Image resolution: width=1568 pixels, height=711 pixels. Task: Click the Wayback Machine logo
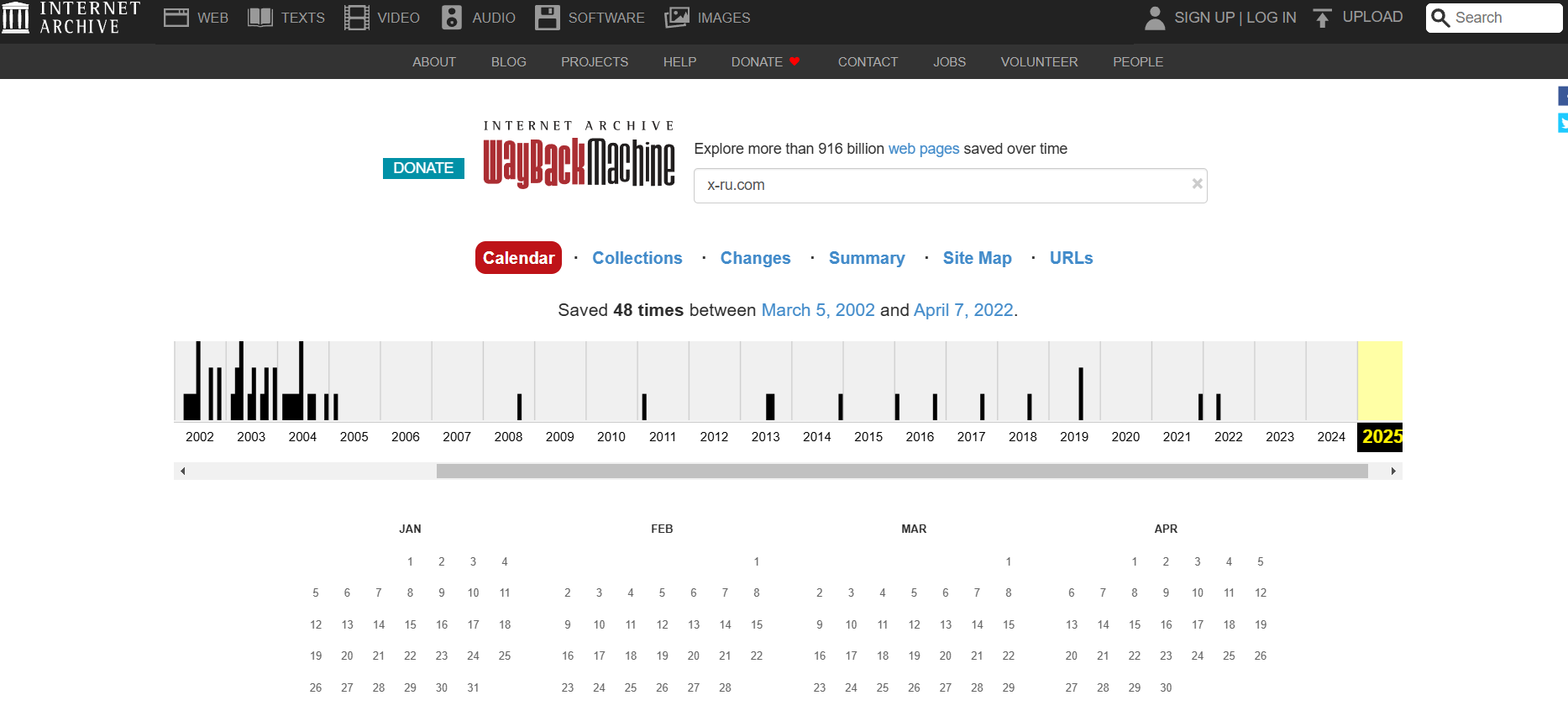(579, 155)
